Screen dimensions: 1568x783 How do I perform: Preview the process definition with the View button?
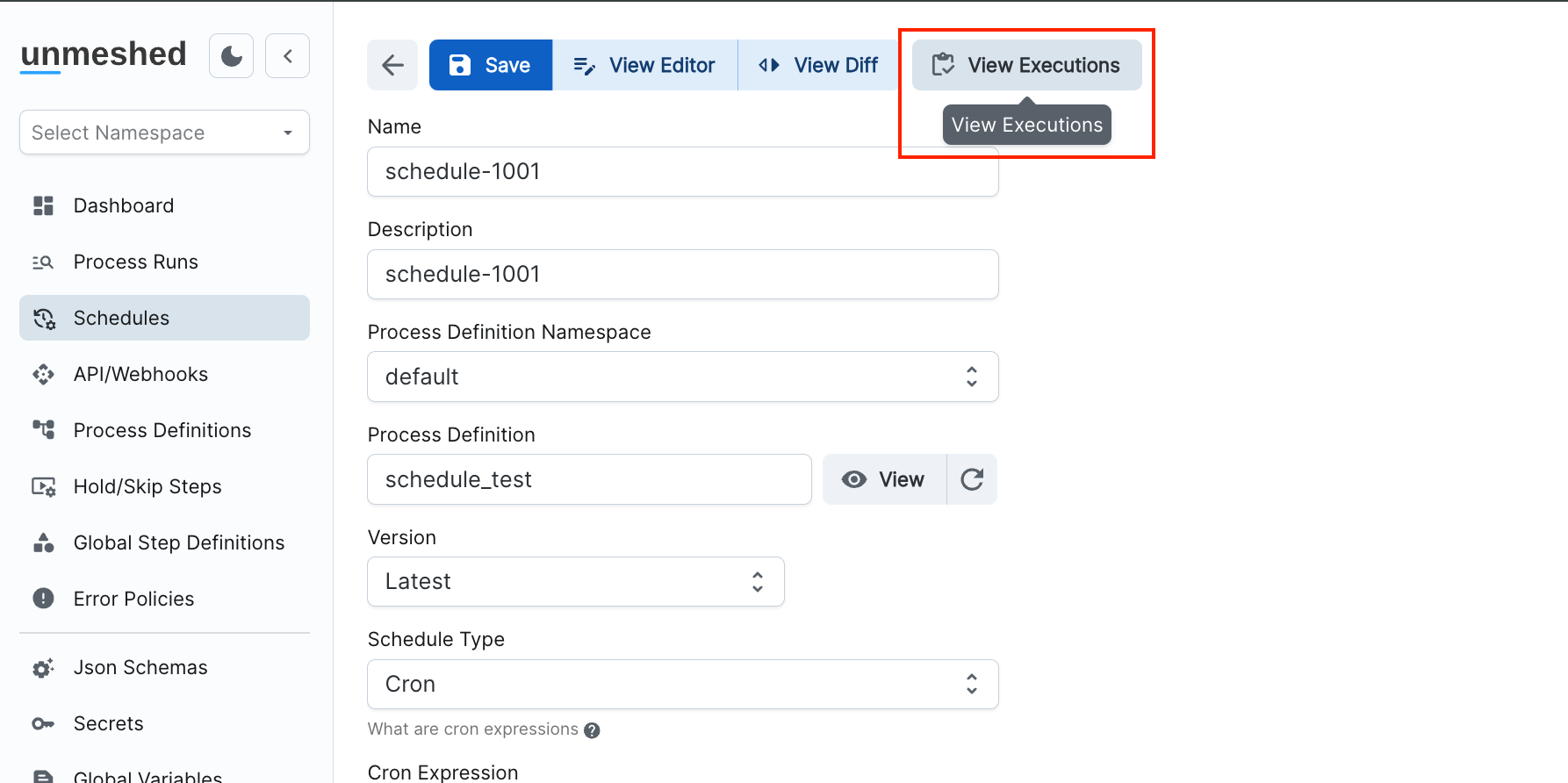click(884, 479)
